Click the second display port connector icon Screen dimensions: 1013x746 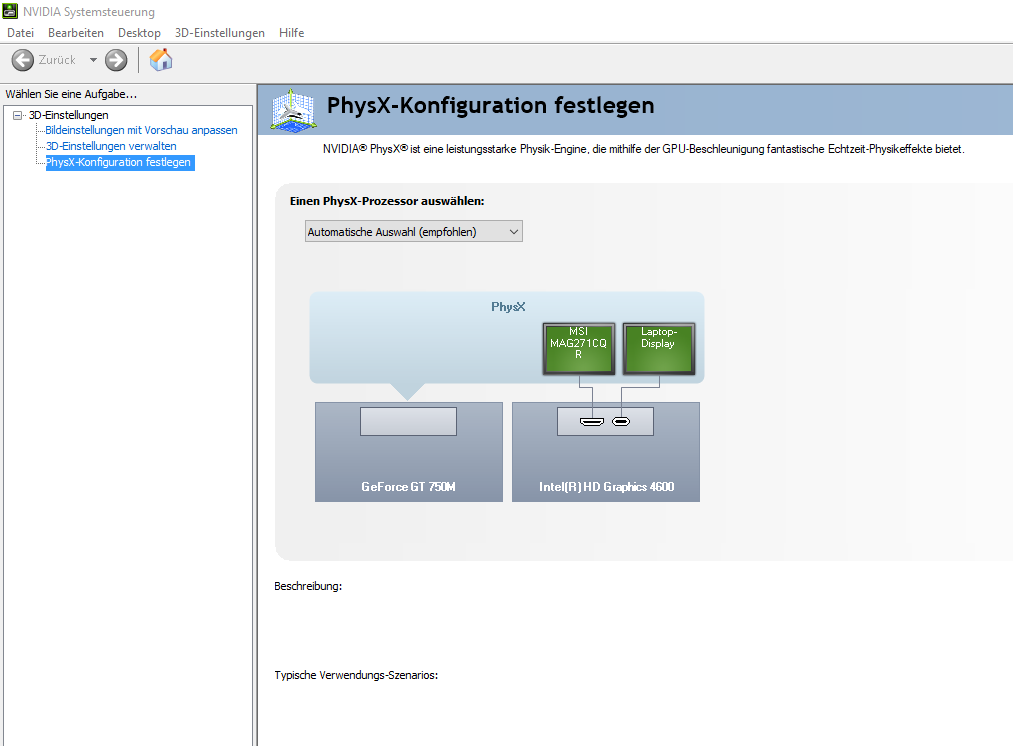621,422
